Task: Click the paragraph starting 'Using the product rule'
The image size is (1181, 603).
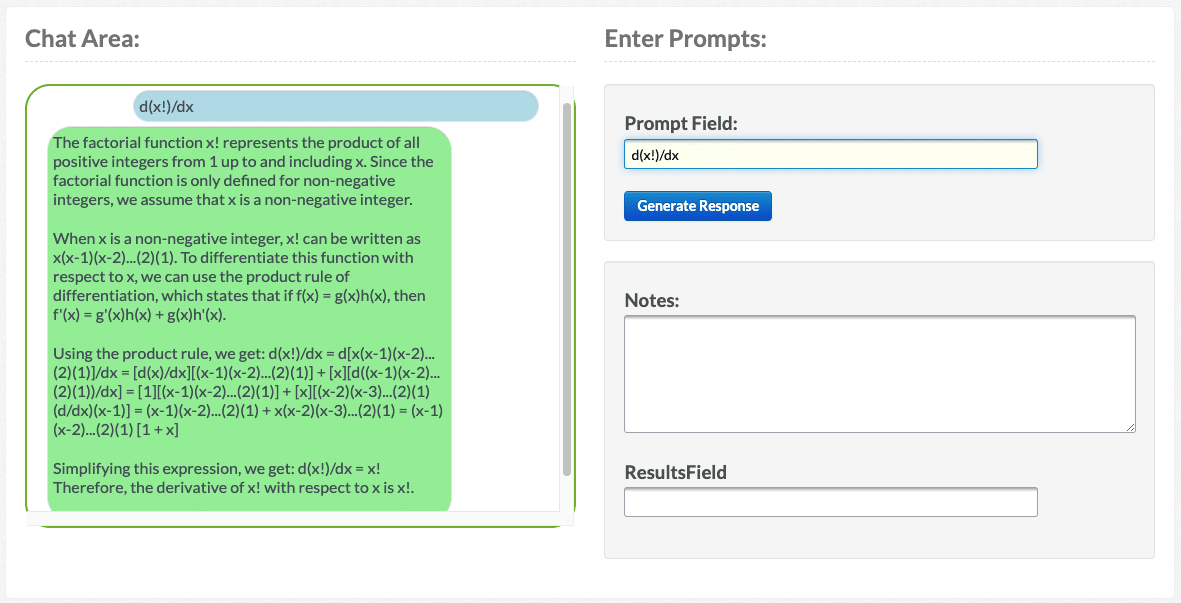Action: (x=248, y=391)
